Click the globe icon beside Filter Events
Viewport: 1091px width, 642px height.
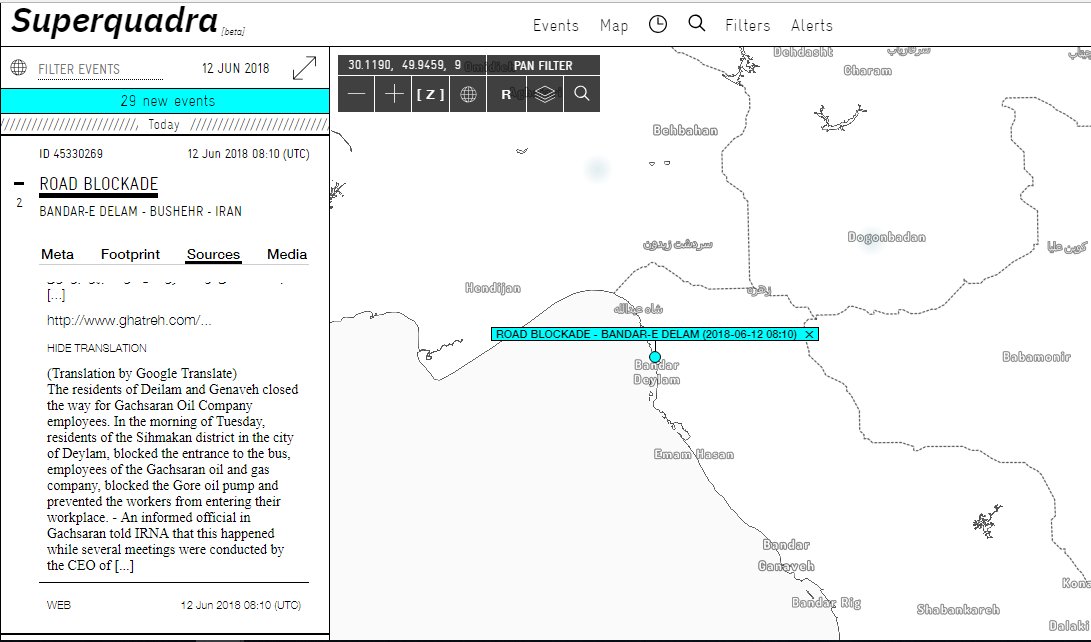(x=19, y=67)
